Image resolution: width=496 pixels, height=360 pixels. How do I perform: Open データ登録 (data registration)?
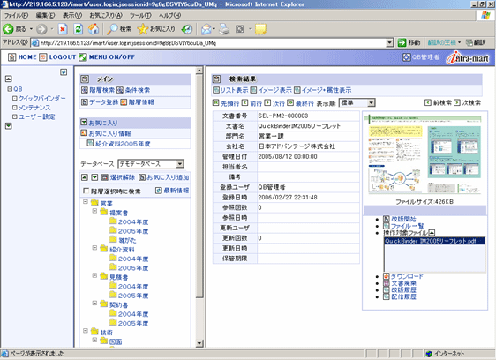tap(100, 102)
